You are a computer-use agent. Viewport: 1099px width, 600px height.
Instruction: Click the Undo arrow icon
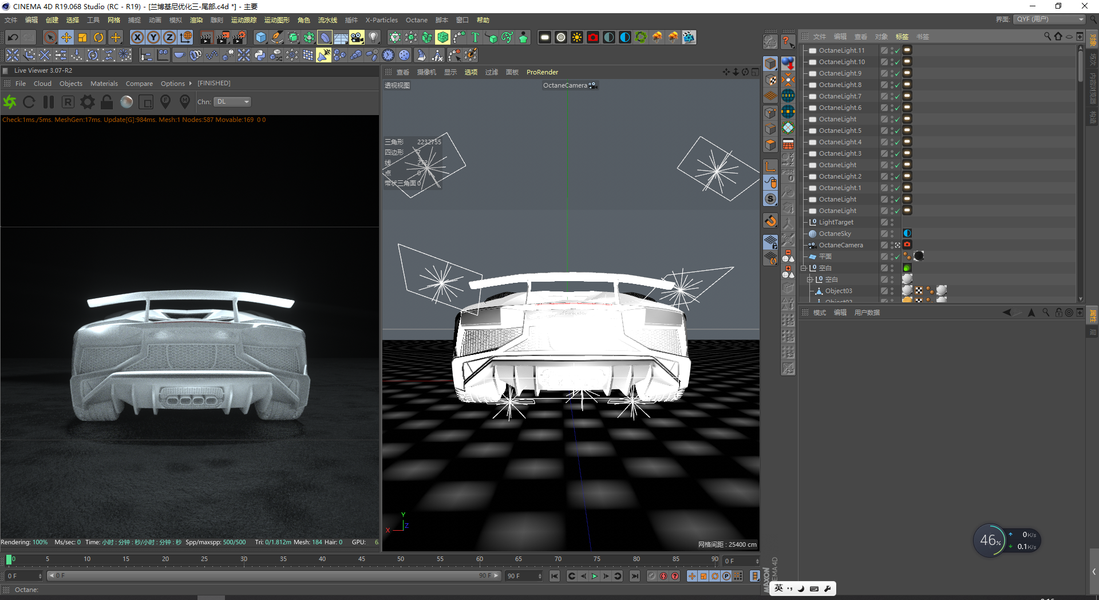pos(13,37)
